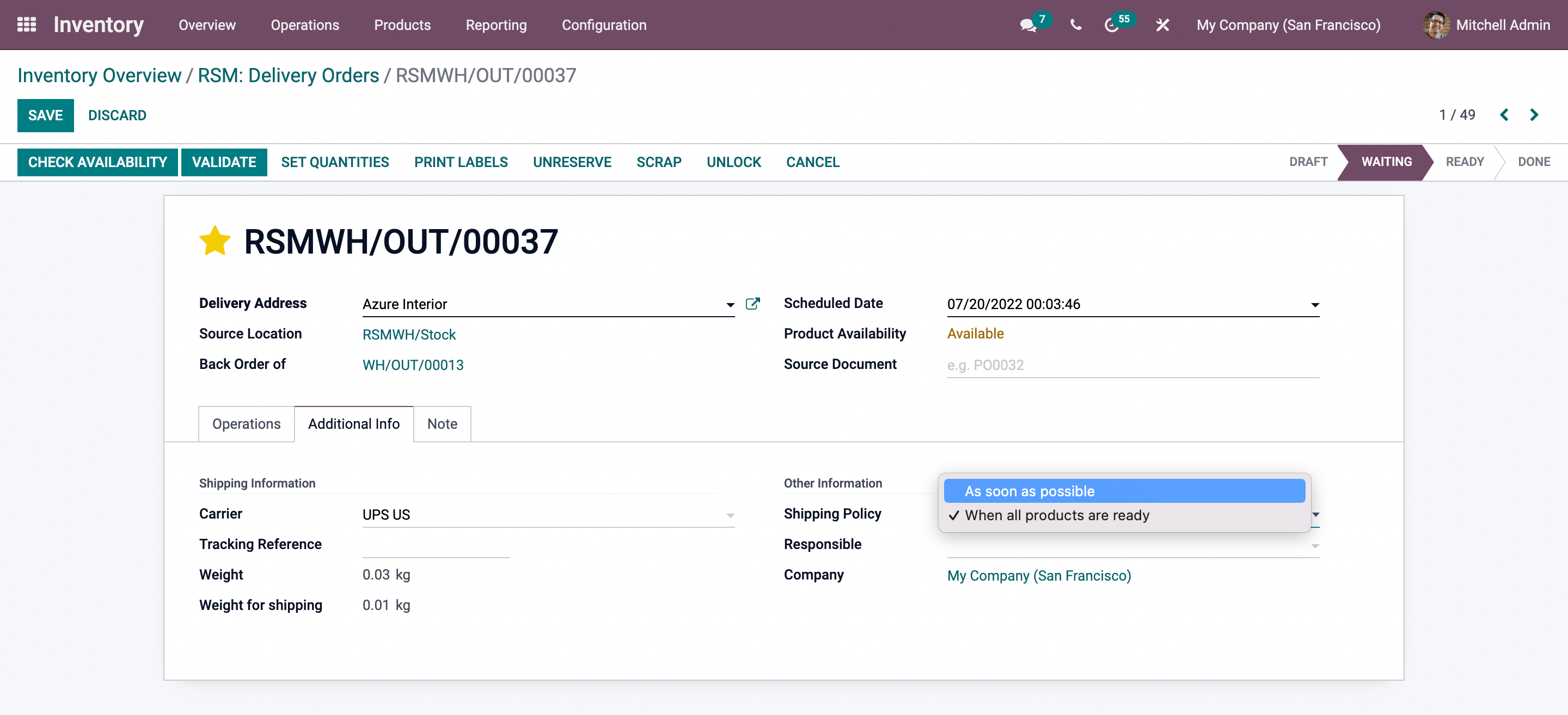Viewport: 1568px width, 715px height.
Task: Open the apps grid menu icon
Action: pyautogui.click(x=26, y=25)
